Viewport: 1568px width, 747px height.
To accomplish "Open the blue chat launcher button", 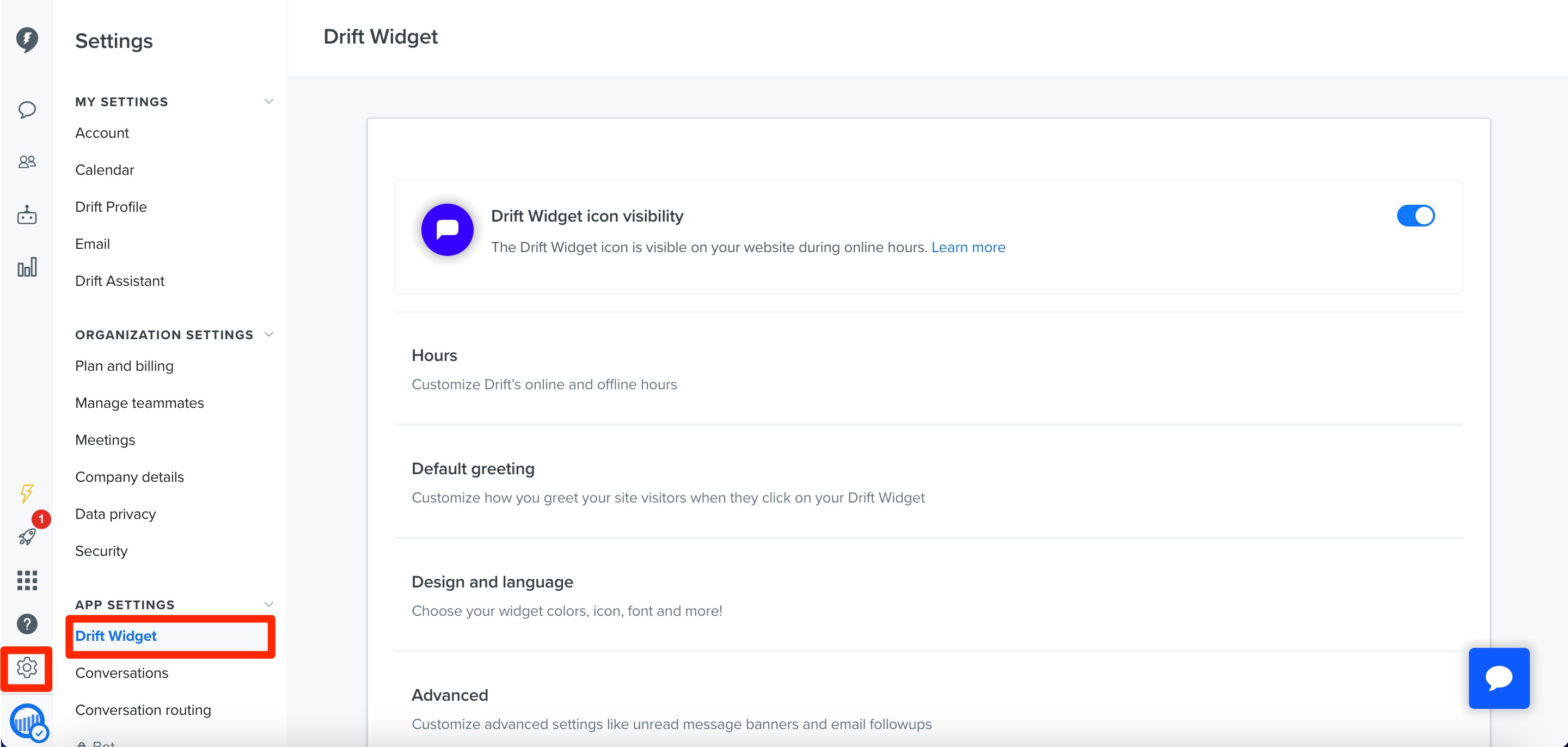I will click(x=1499, y=678).
